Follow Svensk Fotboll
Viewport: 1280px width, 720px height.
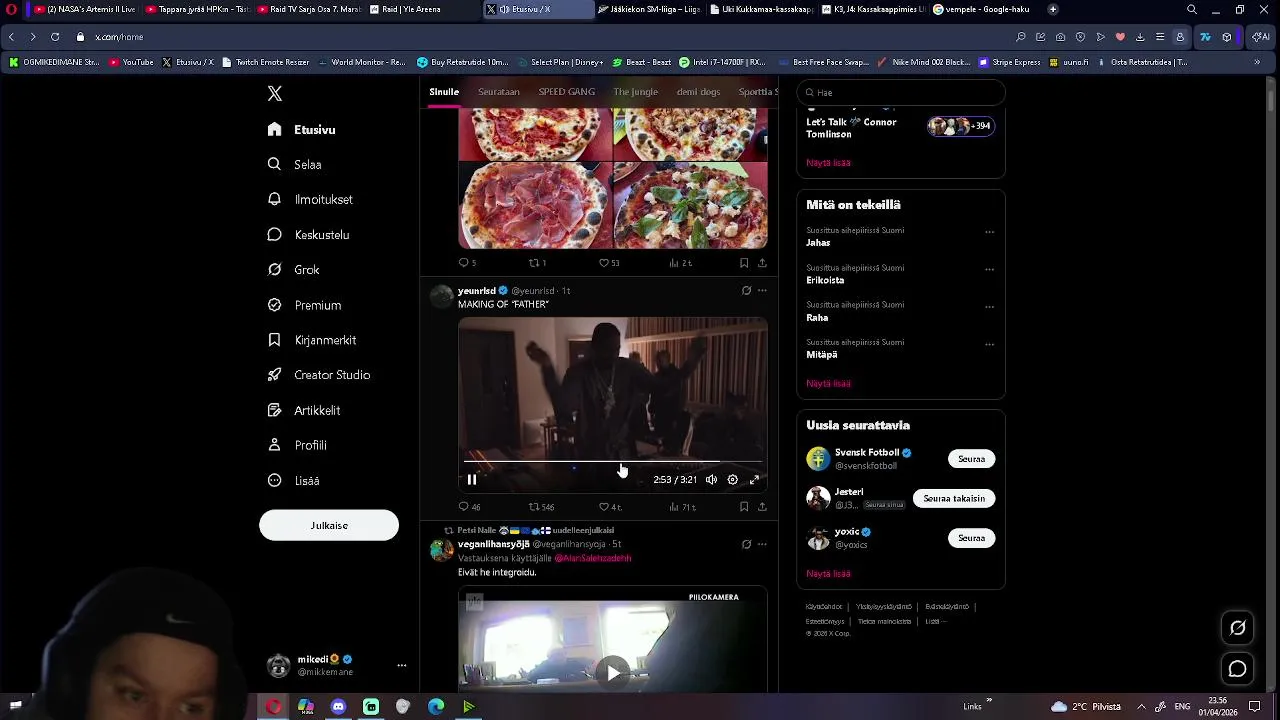(x=971, y=459)
